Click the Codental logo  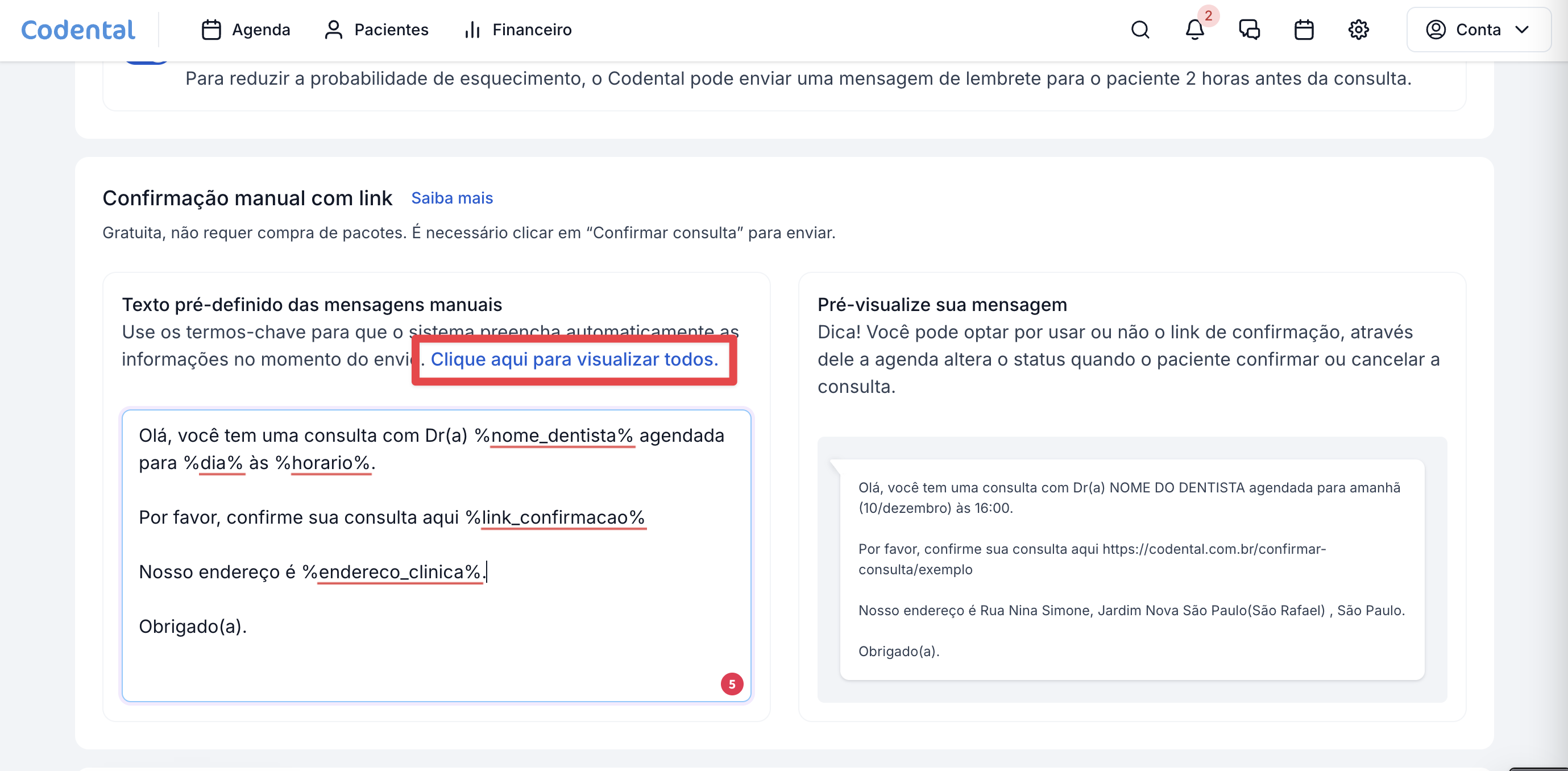pos(78,30)
